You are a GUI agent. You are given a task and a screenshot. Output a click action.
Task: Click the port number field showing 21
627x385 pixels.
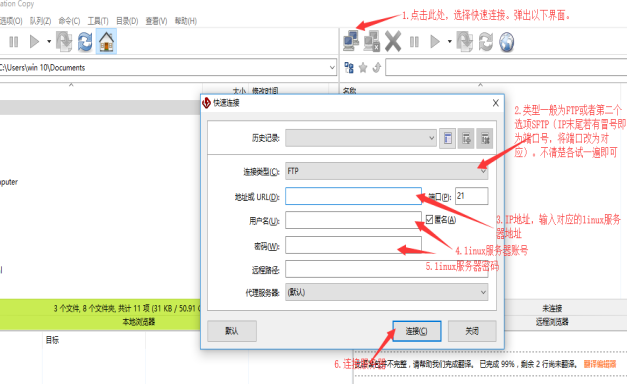tap(471, 196)
